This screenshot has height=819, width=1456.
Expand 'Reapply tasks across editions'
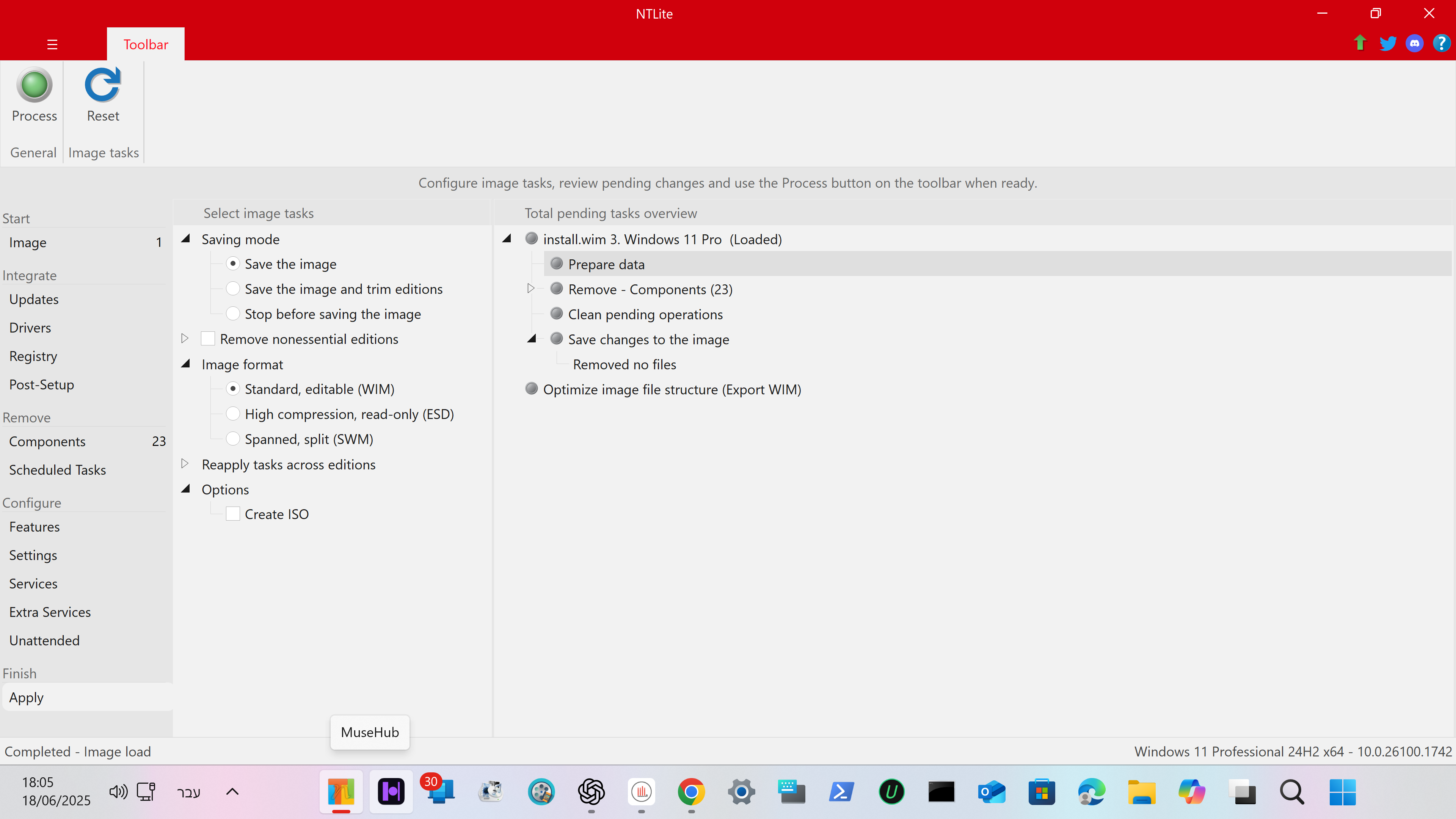pos(184,464)
